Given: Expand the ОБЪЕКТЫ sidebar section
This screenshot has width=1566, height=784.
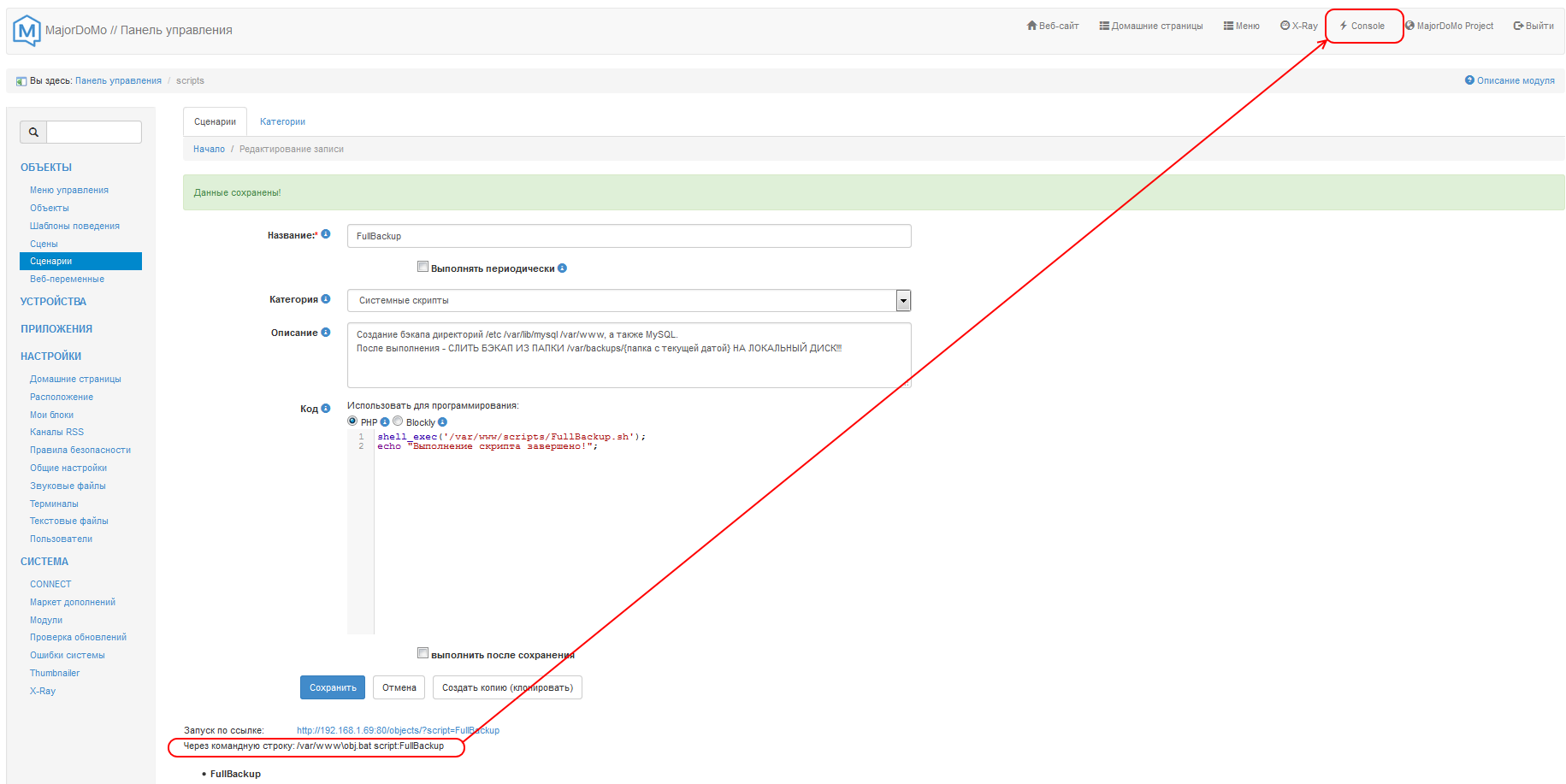Looking at the screenshot, I should [x=46, y=168].
